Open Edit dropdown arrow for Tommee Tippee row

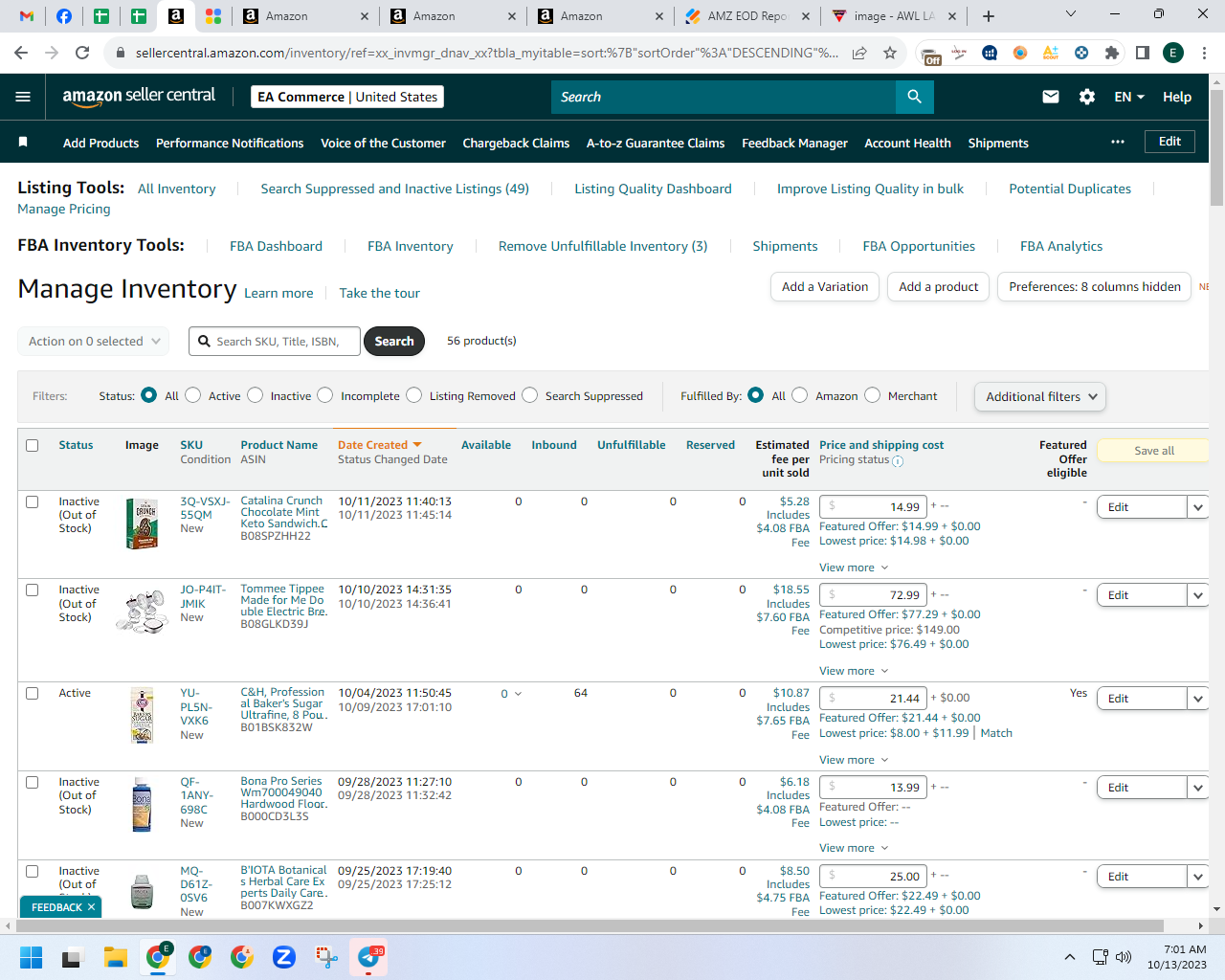(x=1198, y=595)
